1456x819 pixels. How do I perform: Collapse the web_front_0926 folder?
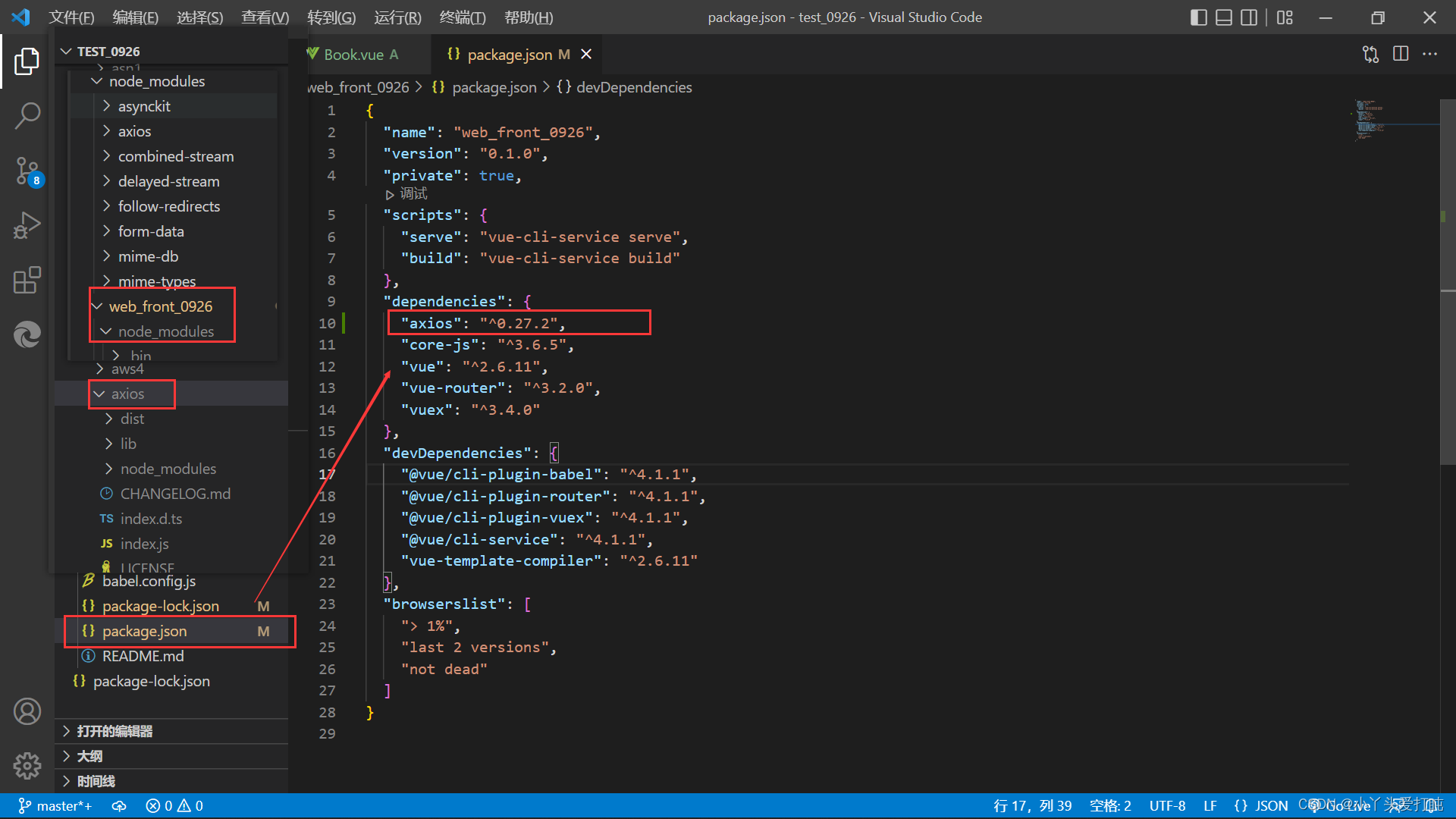point(161,306)
